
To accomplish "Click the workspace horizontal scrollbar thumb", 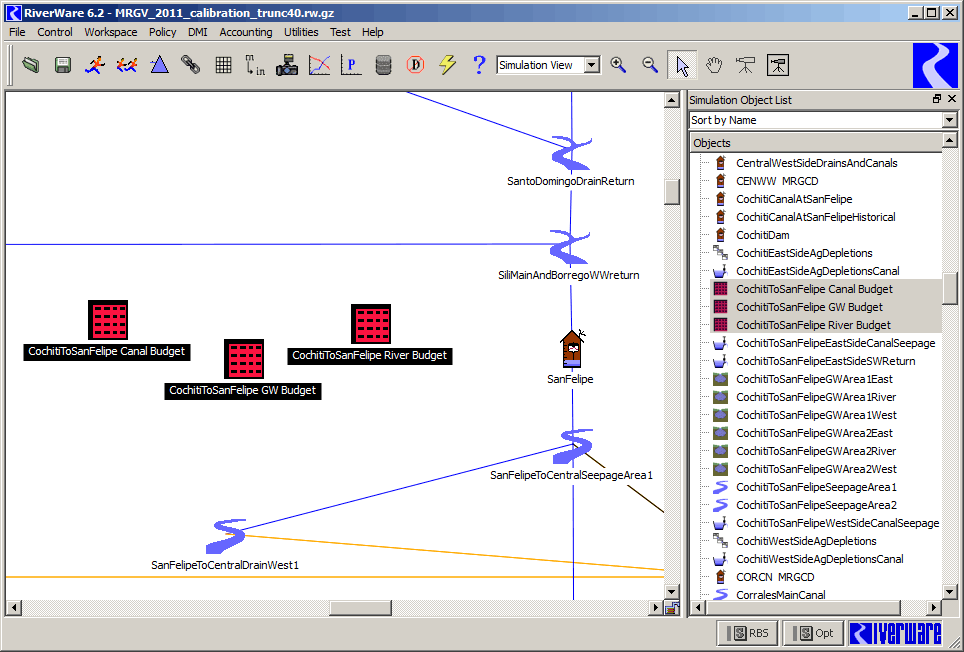I will pos(360,608).
